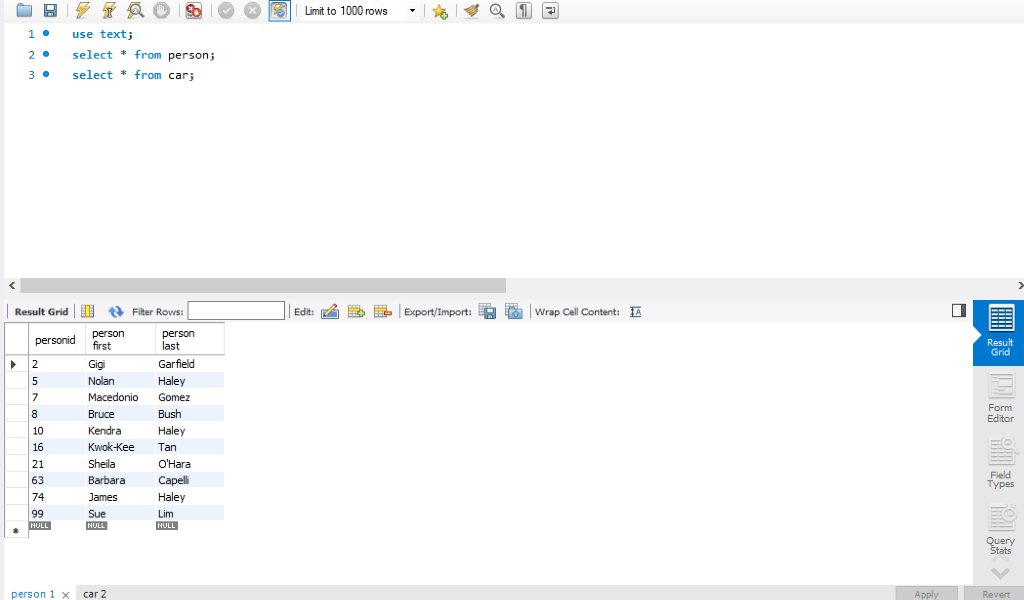Select cell O'Hara
Screen dimensions: 1024x600
tap(189, 464)
